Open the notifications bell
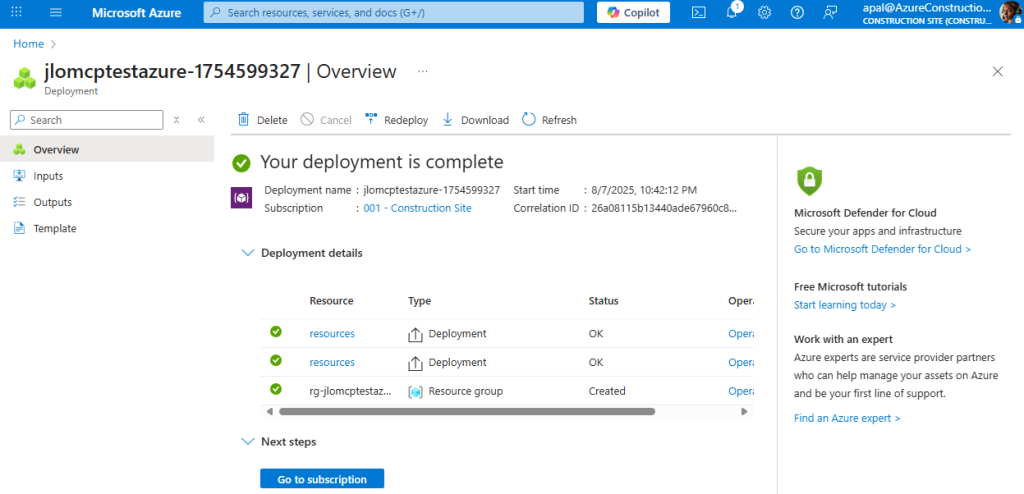 point(732,12)
